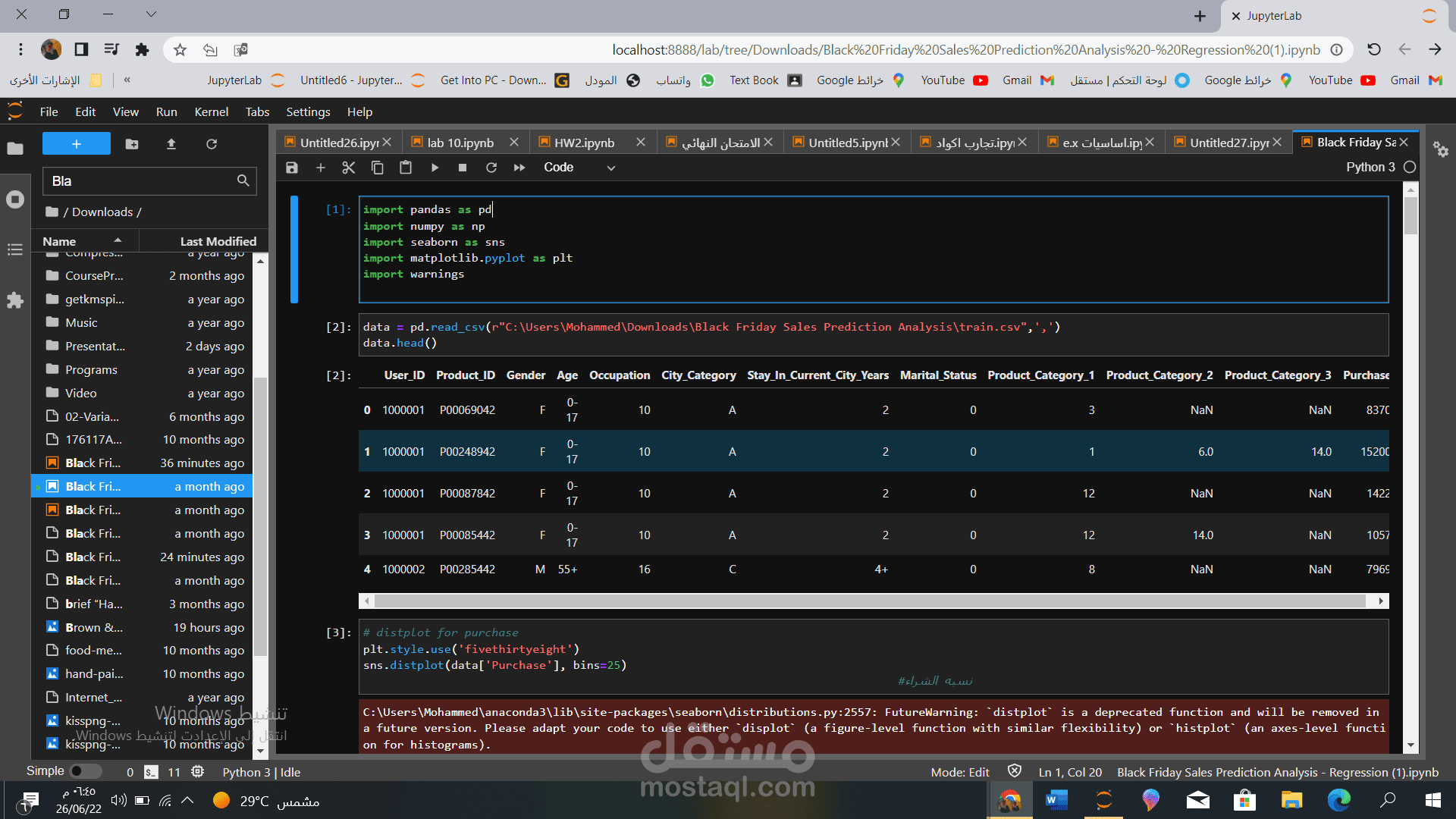Restart kernel and run all cells

519,168
